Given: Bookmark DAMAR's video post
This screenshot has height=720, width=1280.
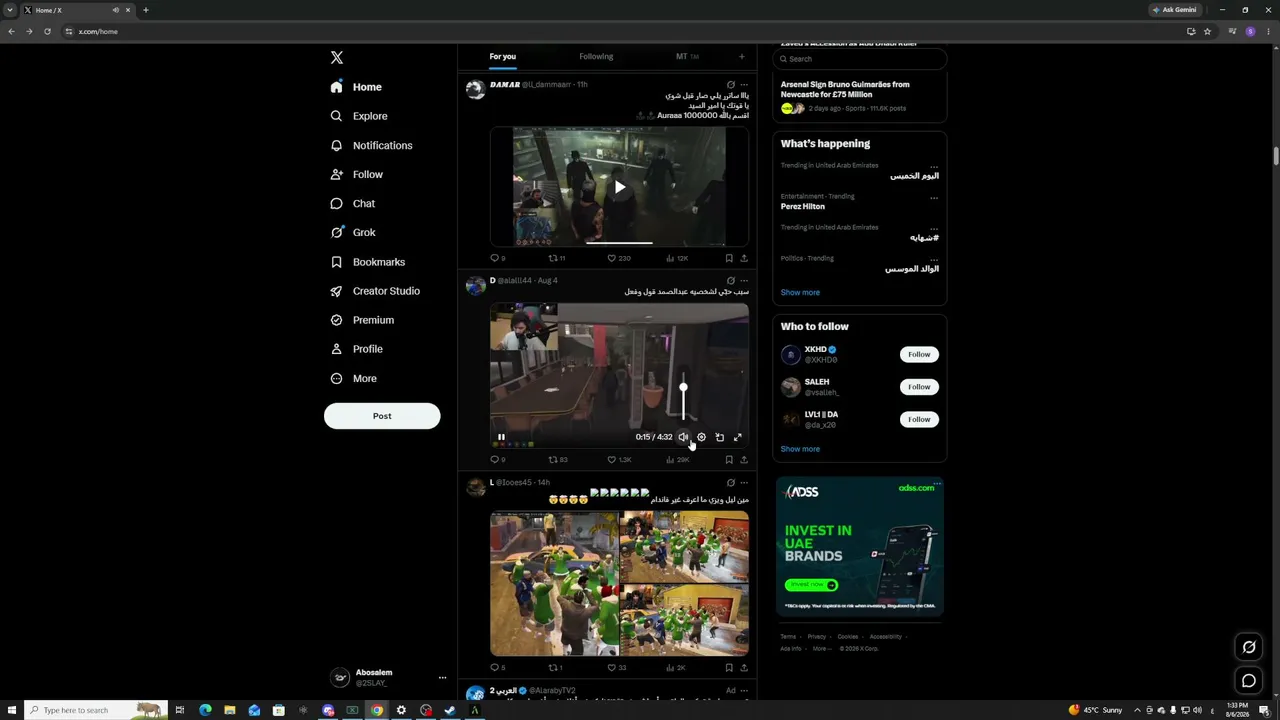Looking at the screenshot, I should coord(729,258).
